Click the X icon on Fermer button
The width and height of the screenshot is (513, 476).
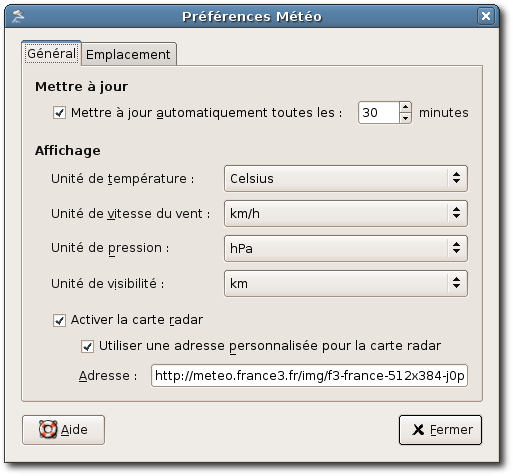[418, 429]
